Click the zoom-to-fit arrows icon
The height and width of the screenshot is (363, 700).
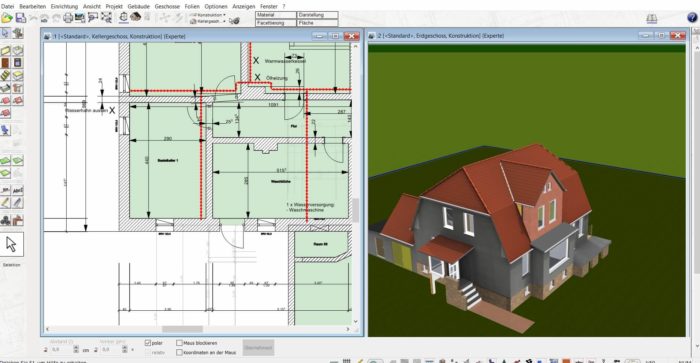tap(106, 18)
